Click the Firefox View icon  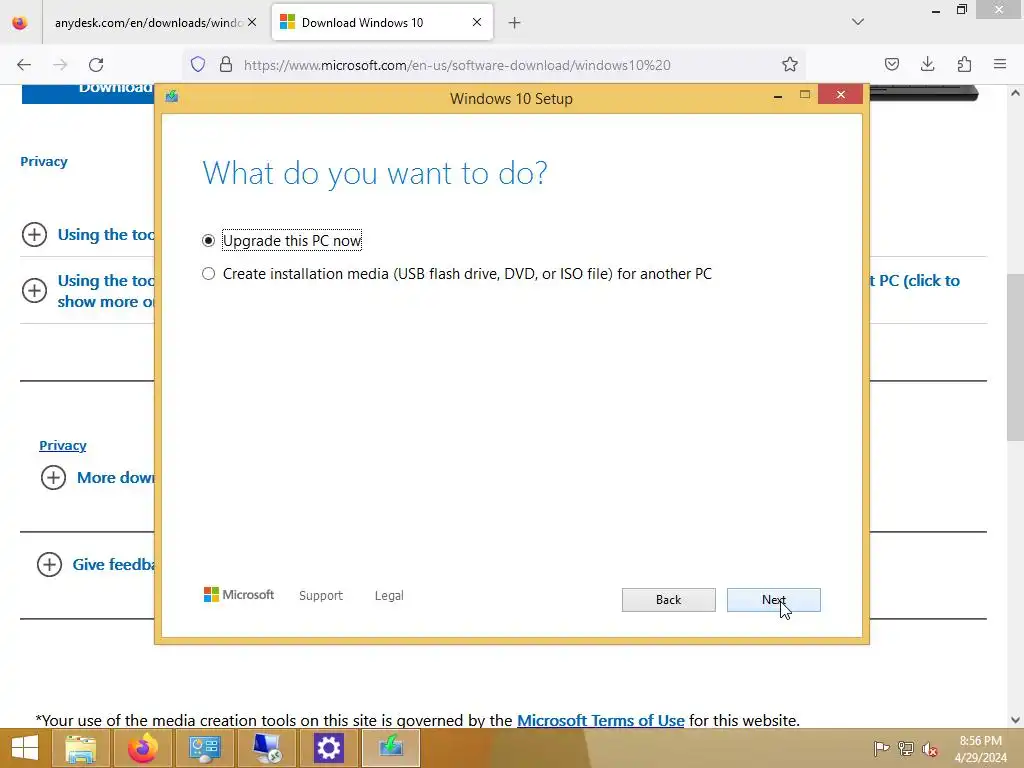[x=20, y=23]
